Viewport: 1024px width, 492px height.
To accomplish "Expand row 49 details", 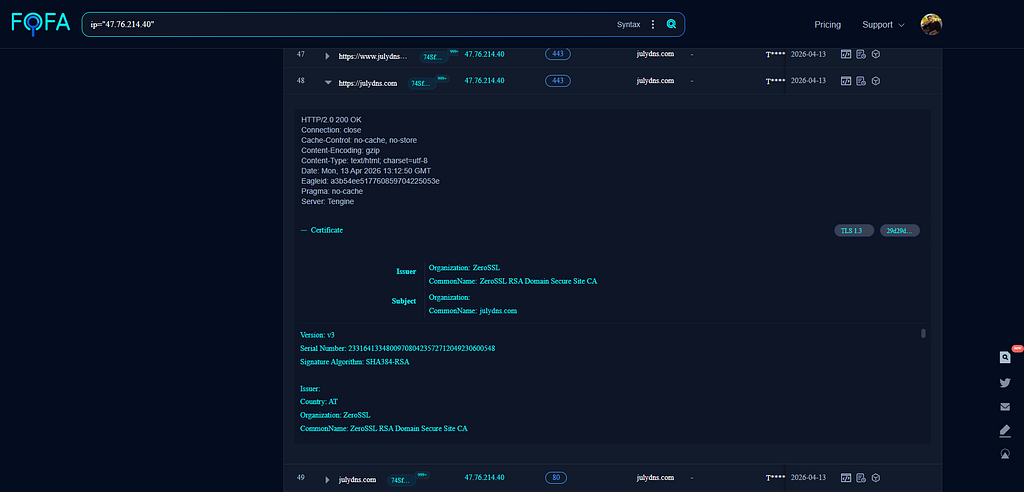I will pos(327,480).
